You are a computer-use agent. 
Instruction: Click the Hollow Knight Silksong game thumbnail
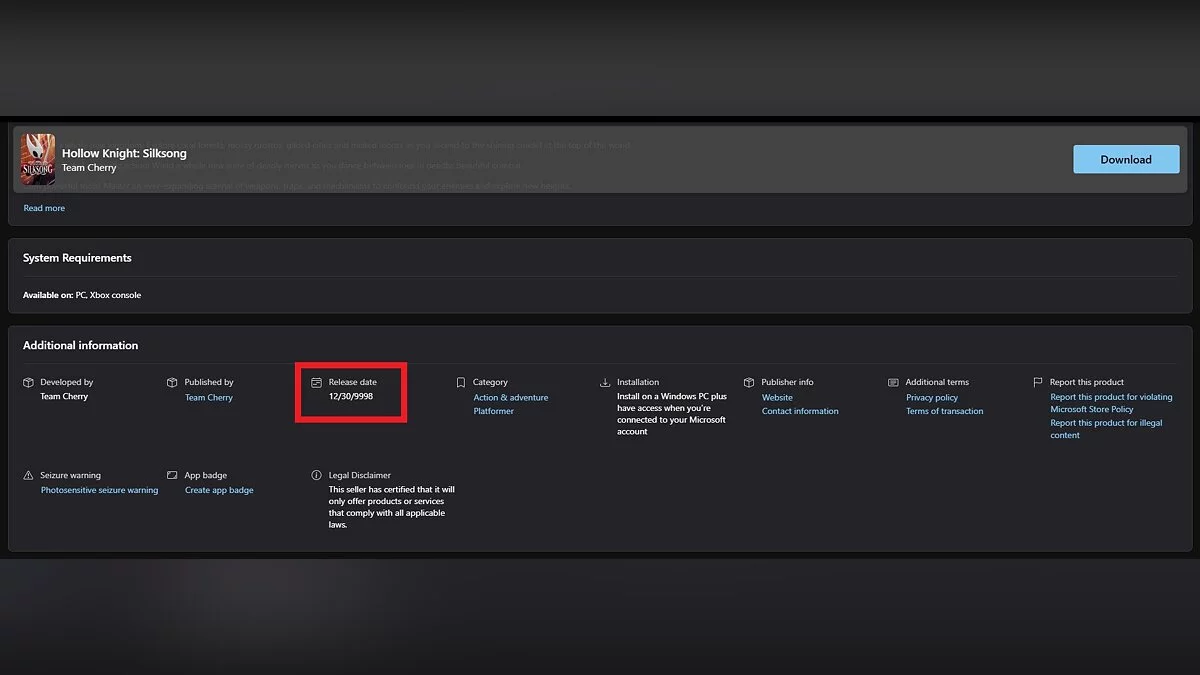pyautogui.click(x=38, y=160)
